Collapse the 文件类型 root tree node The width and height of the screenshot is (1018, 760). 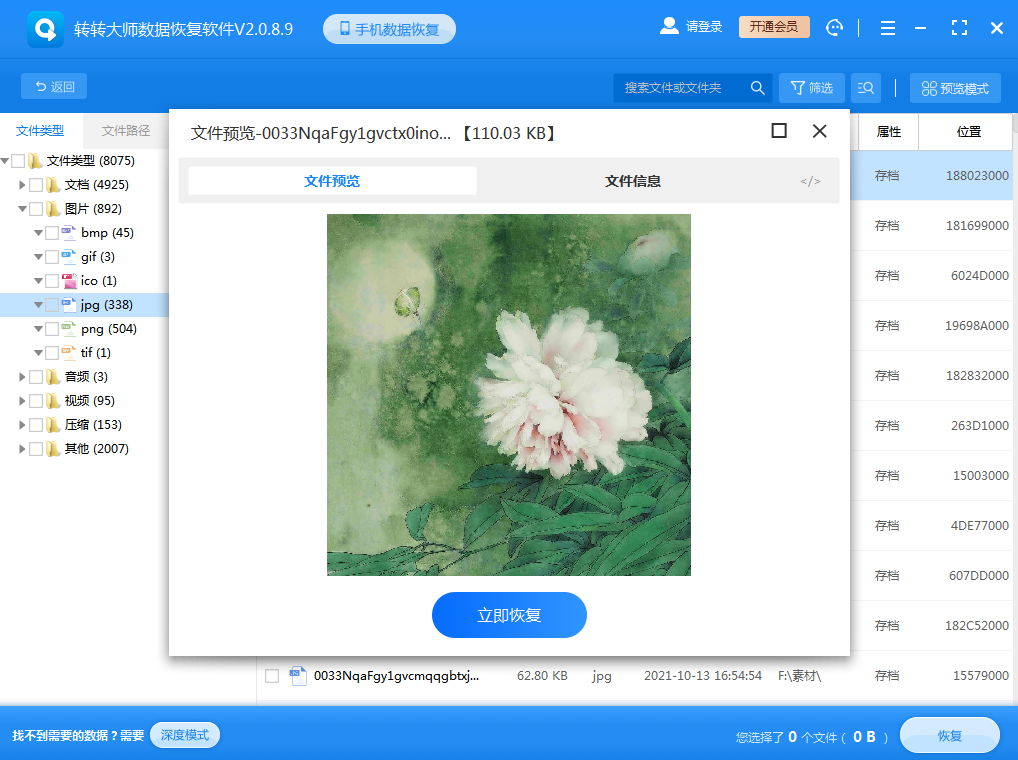(x=5, y=160)
